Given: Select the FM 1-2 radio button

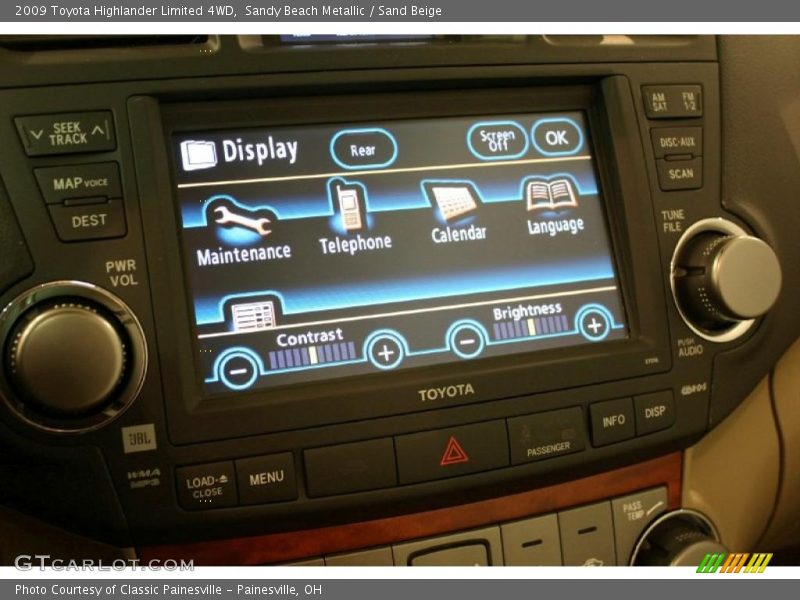Looking at the screenshot, I should (689, 100).
